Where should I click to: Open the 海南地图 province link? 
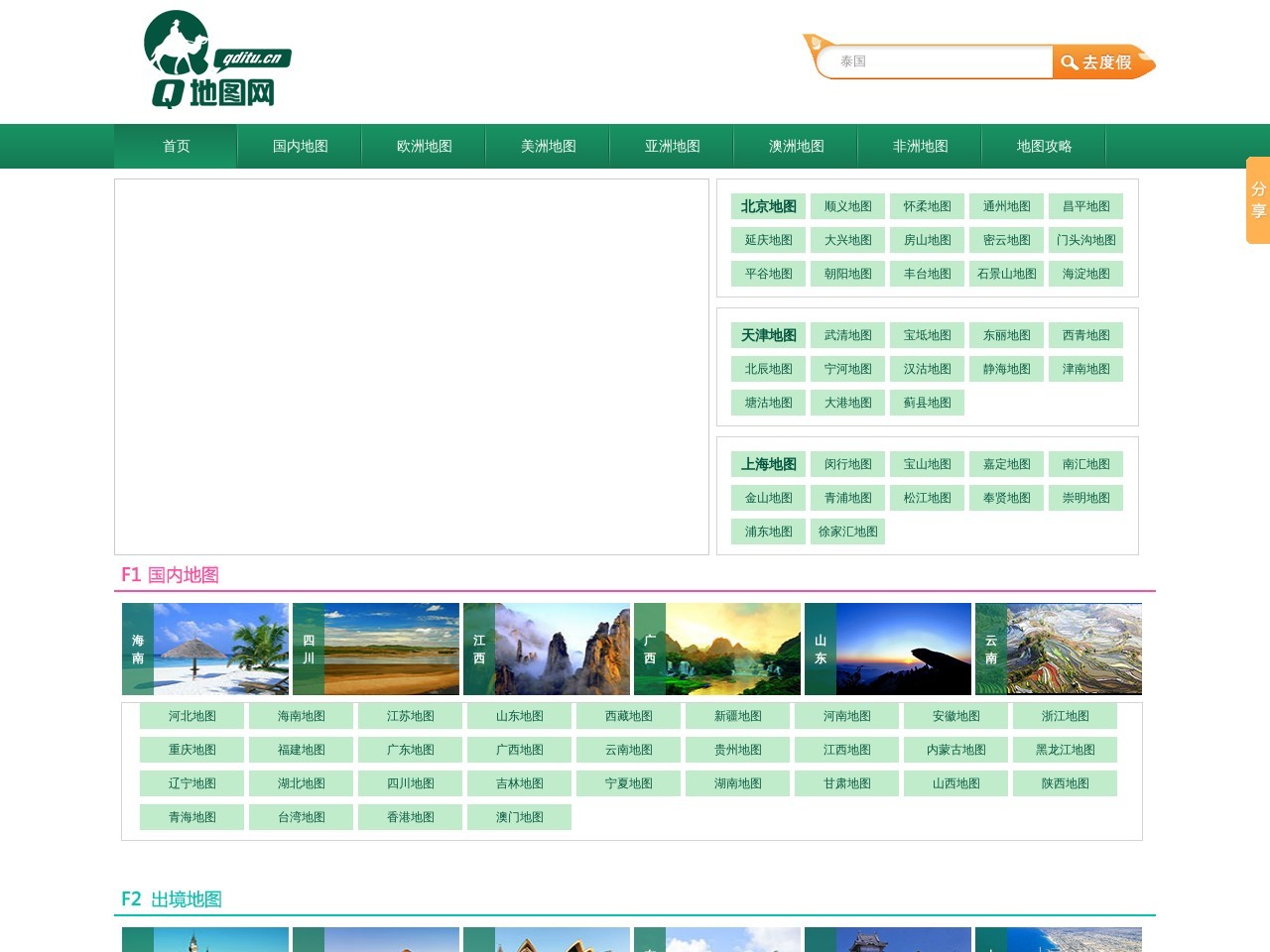coord(301,716)
